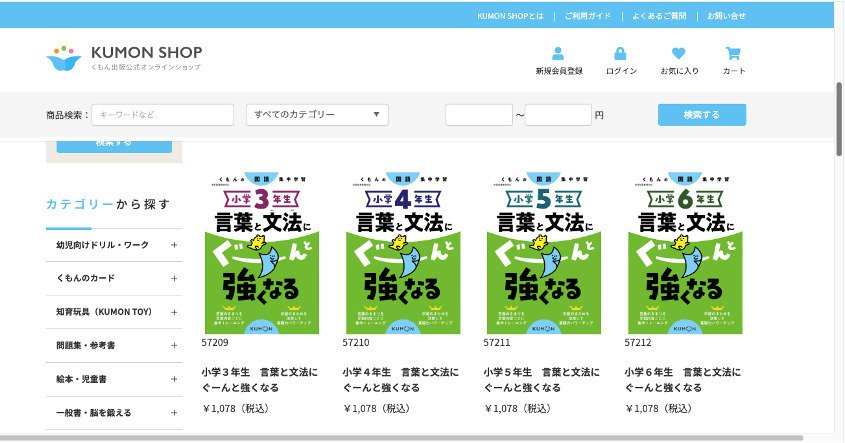The width and height of the screenshot is (845, 443).
Task: Open product title 小学5年生 言葉と文法に
Action: click(542, 380)
